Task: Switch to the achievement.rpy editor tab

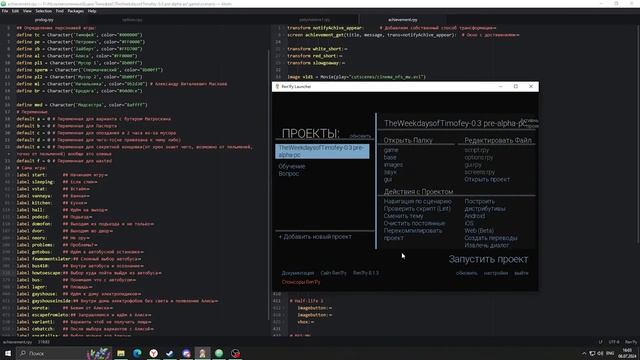Action: (x=402, y=20)
